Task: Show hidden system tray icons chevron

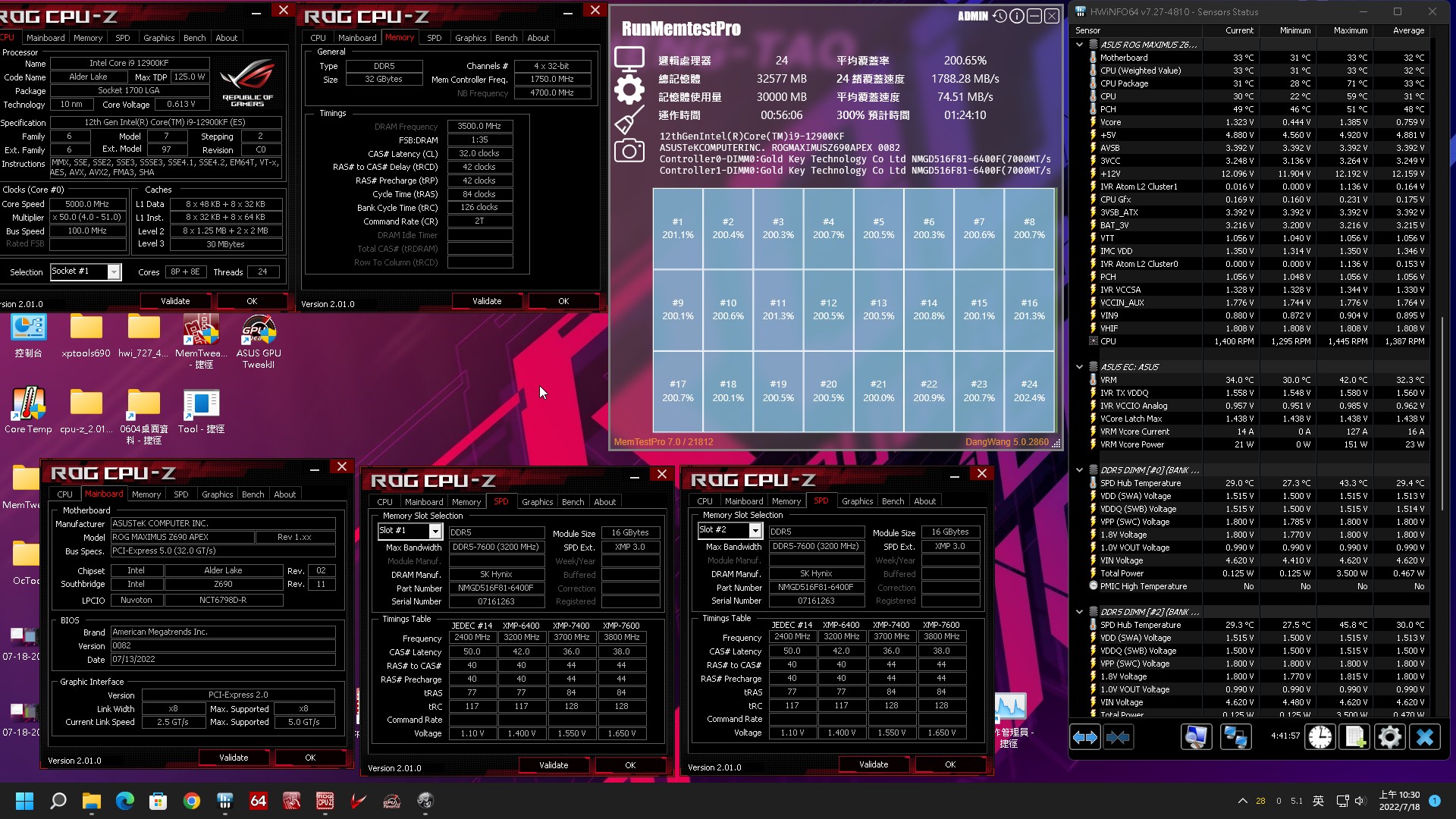Action: click(x=1242, y=801)
